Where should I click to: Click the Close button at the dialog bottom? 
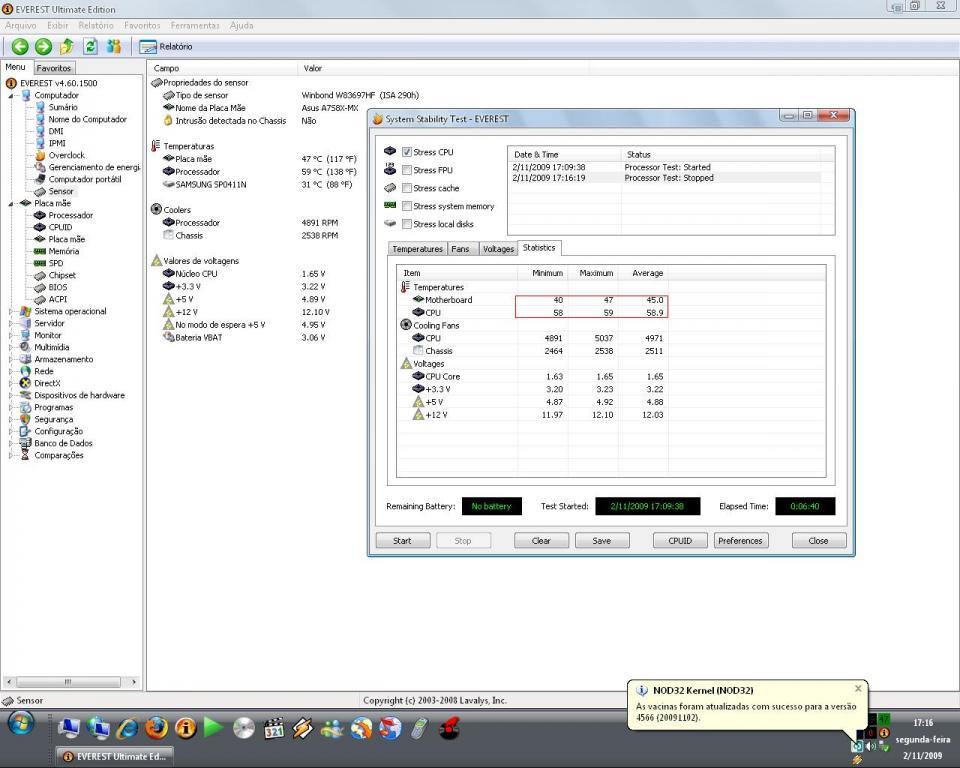[819, 541]
